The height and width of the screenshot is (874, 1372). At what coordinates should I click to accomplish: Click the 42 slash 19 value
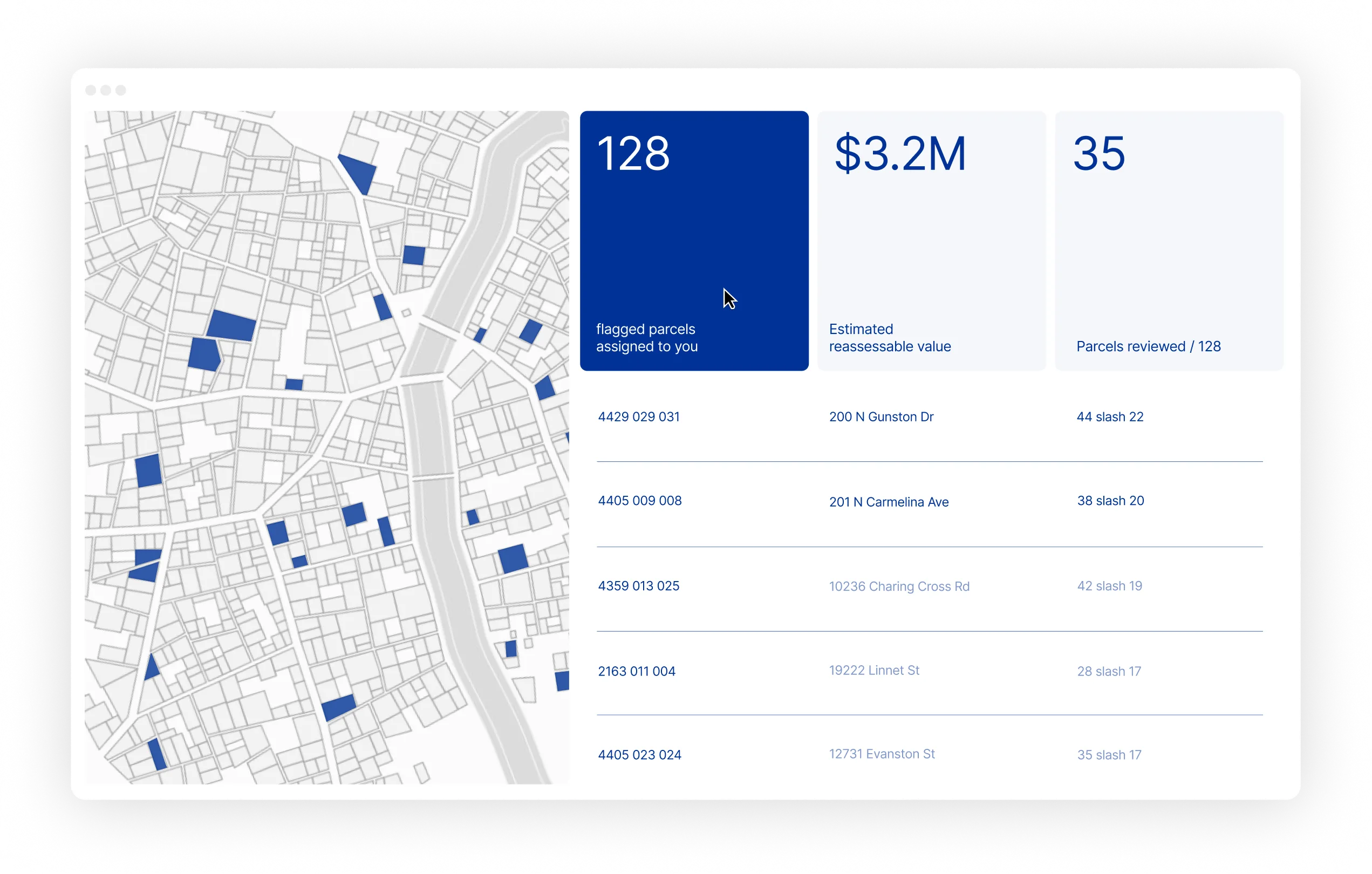point(1109,586)
